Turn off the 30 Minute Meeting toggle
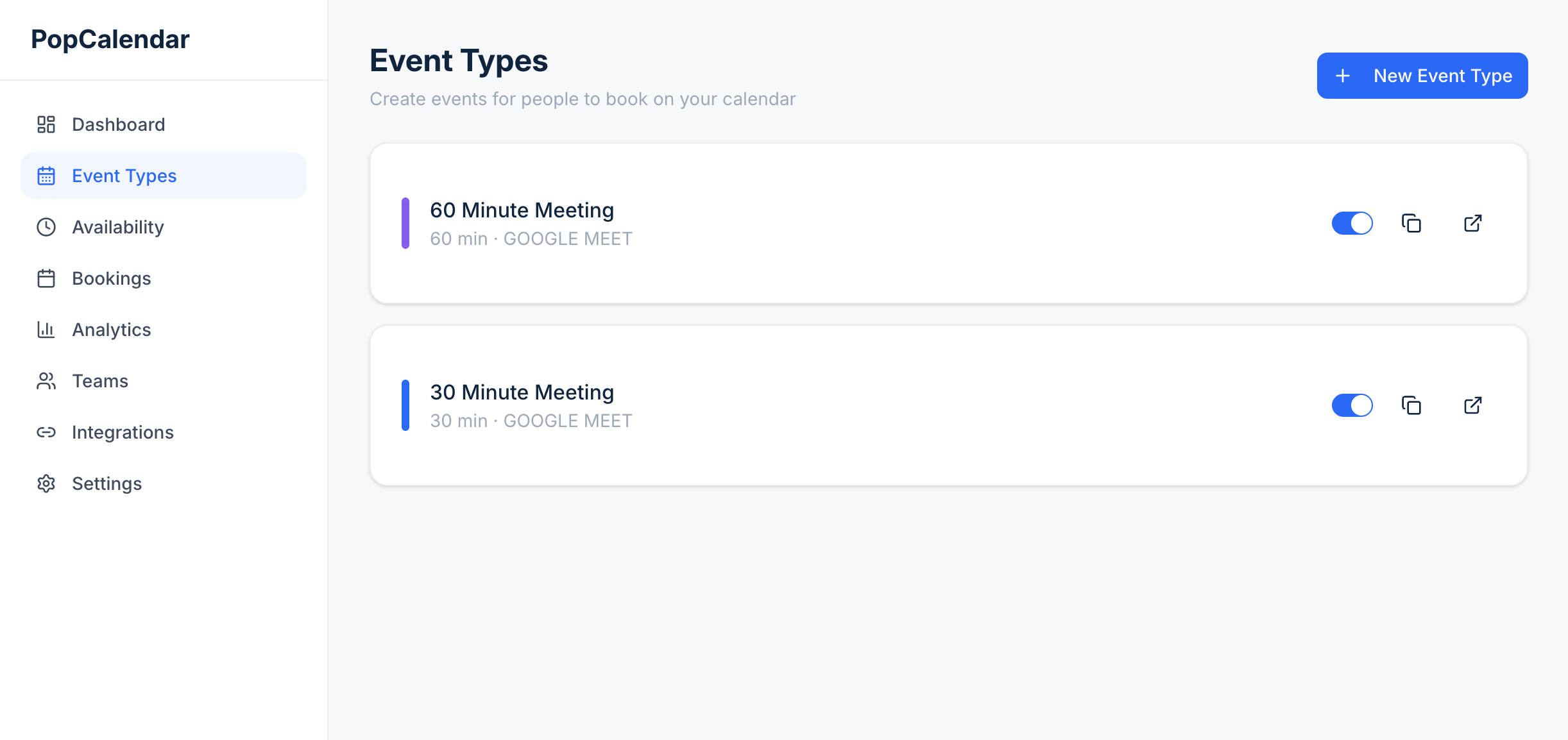 click(x=1352, y=405)
